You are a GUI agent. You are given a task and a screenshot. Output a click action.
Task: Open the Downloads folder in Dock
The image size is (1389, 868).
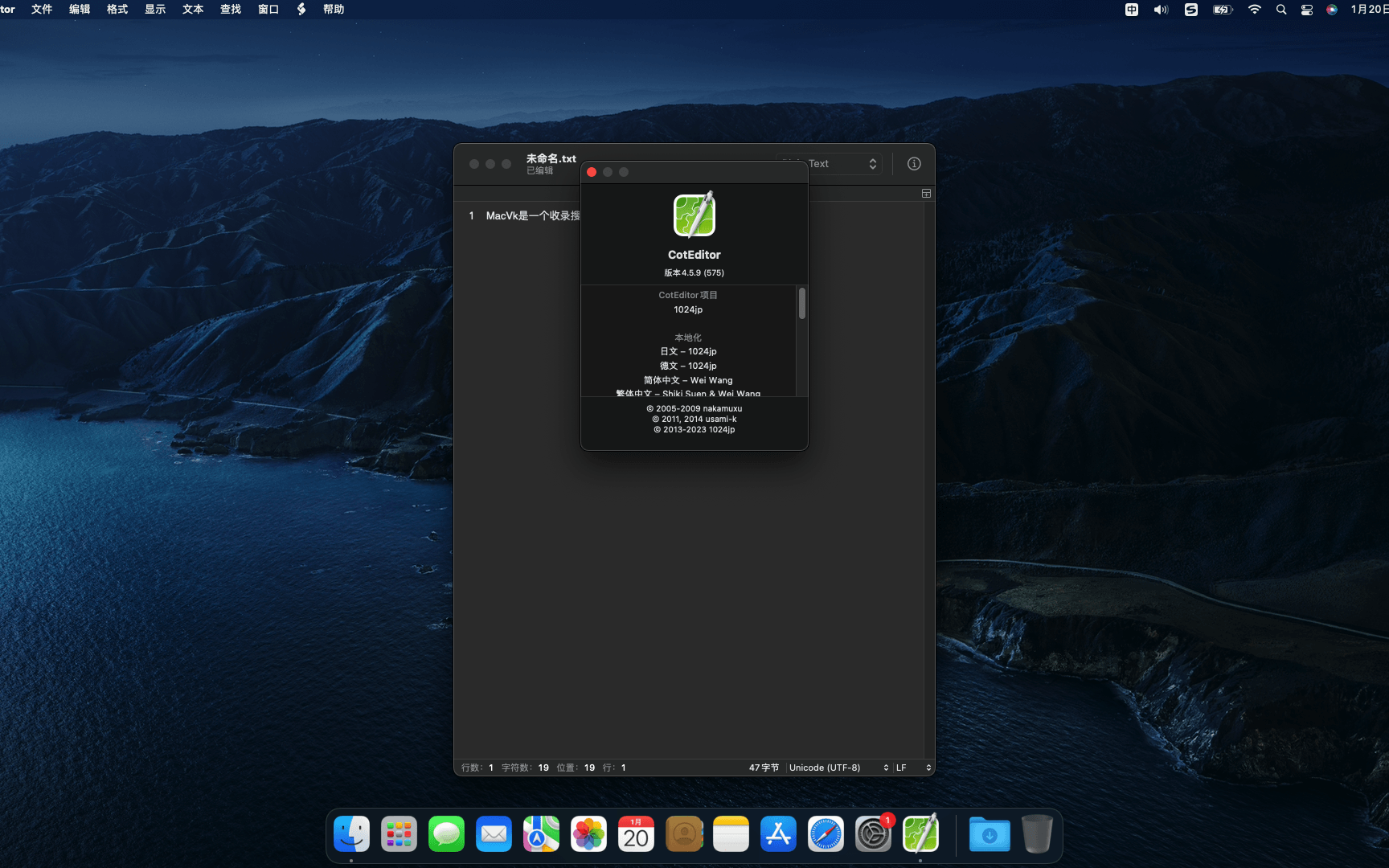(990, 834)
